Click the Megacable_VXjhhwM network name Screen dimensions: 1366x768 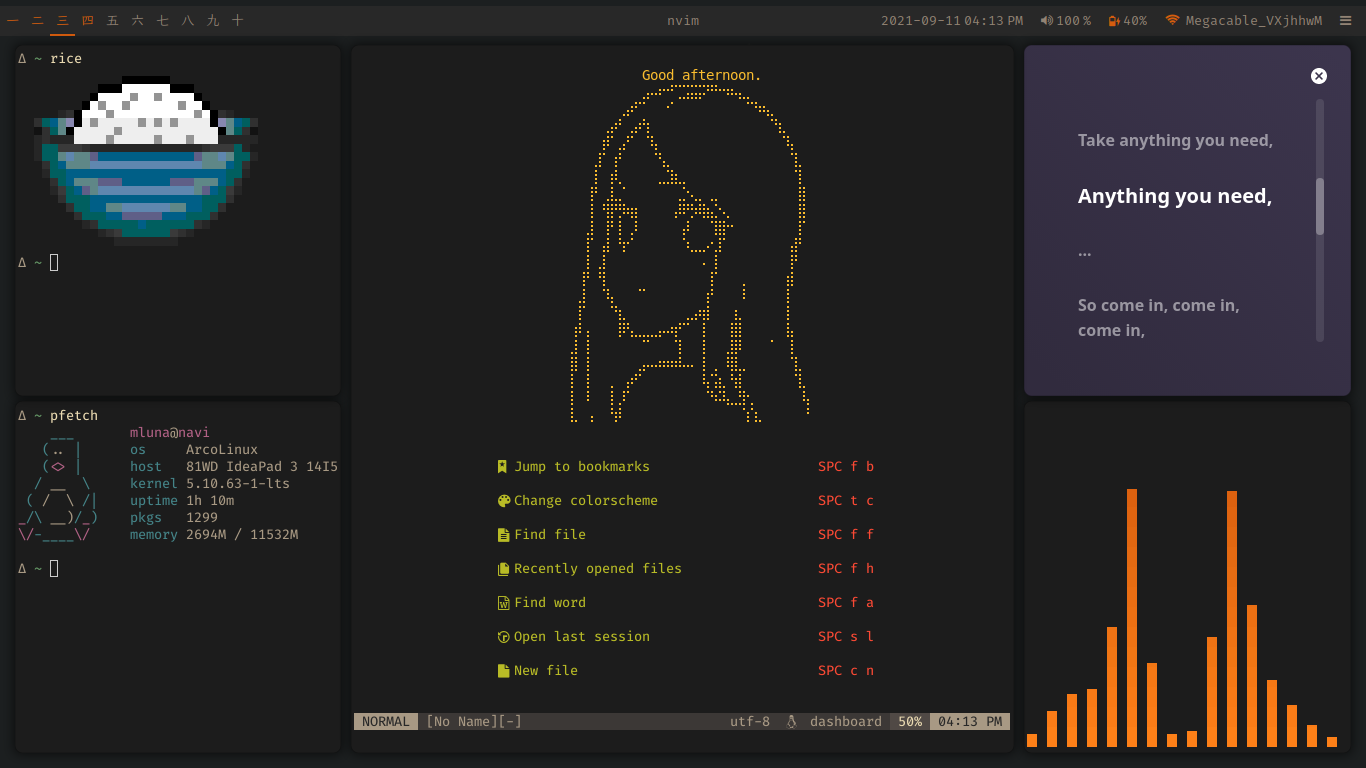point(1253,20)
